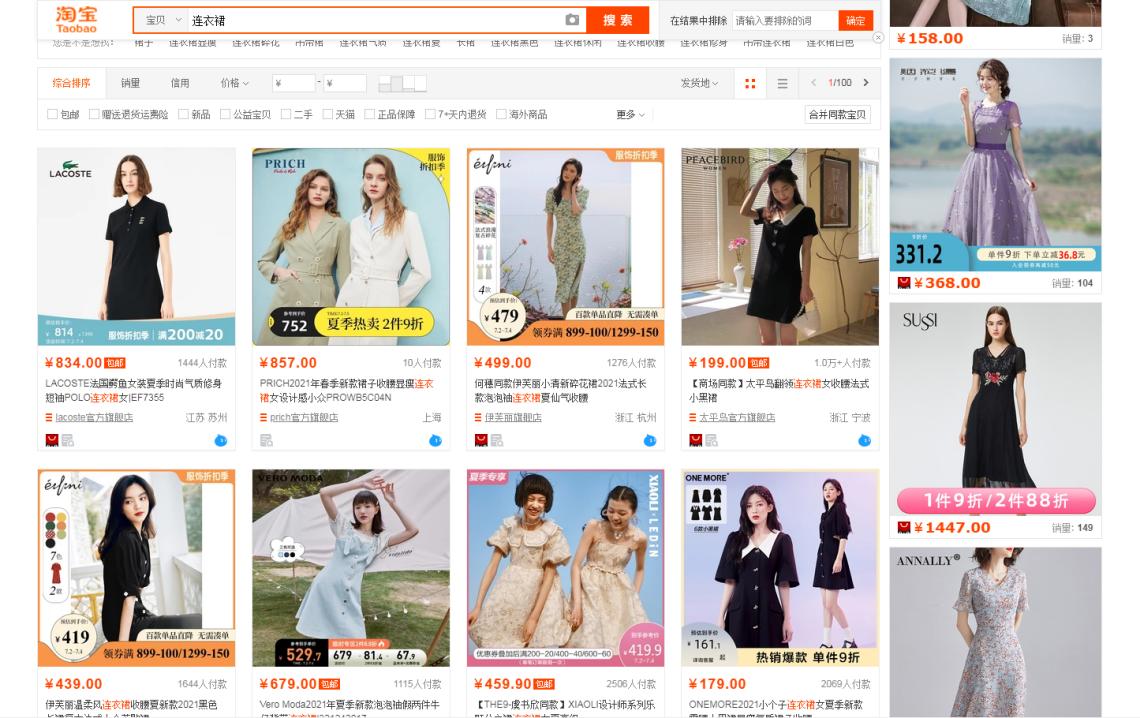
Task: Check the 包邮 free shipping filter
Action: tap(52, 114)
